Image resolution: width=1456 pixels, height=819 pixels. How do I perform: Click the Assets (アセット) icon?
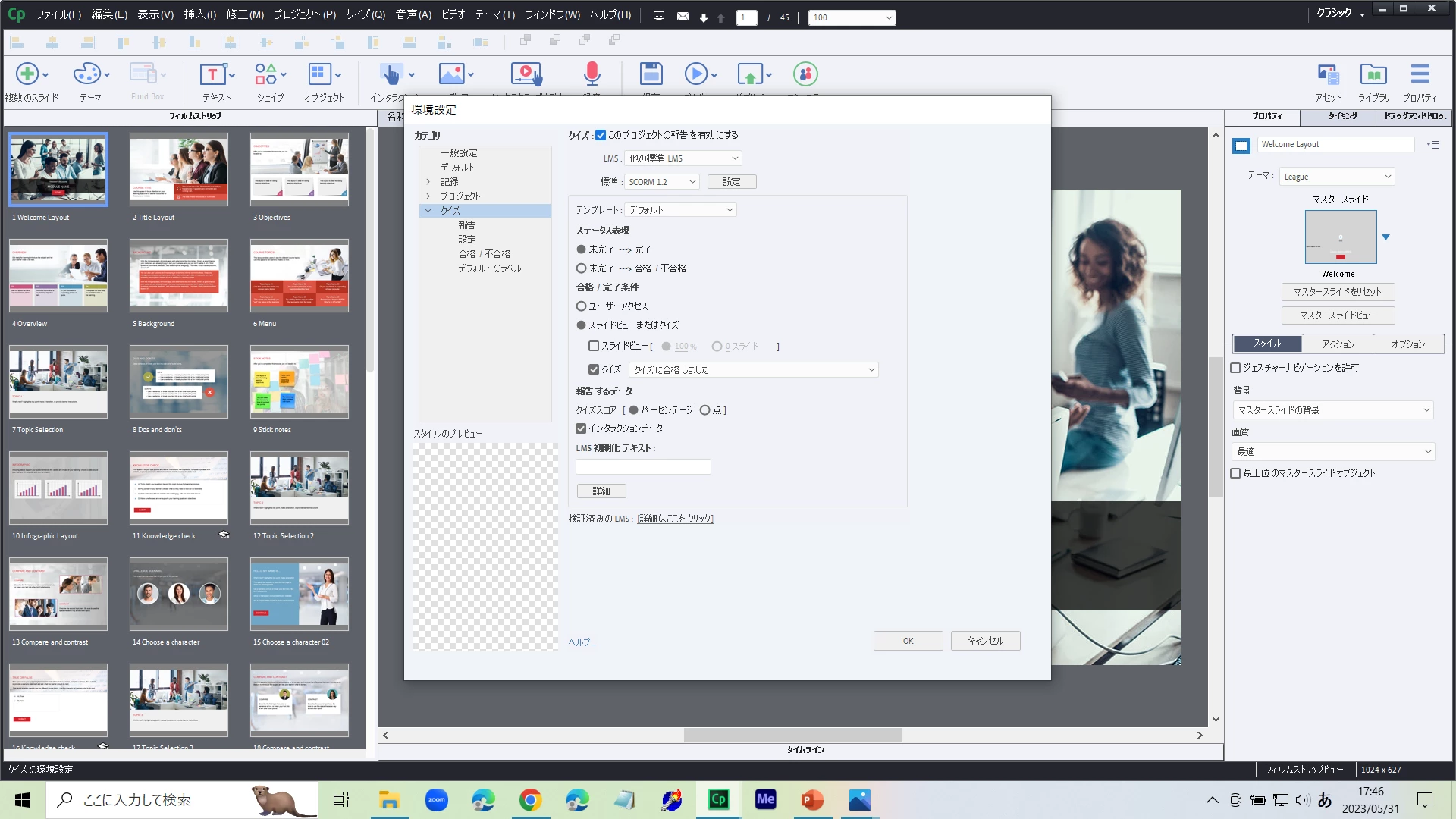click(1327, 74)
